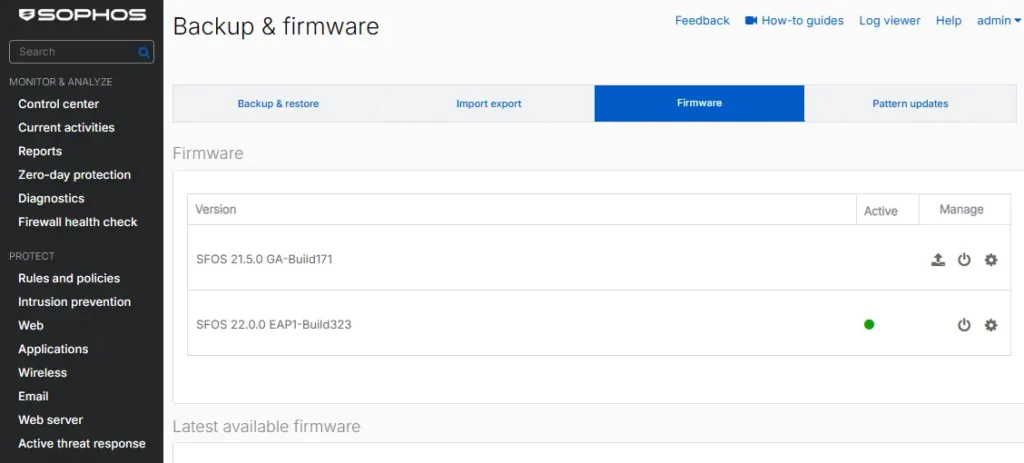Open Applications in sidebar
Viewport: 1024px width, 463px height.
click(53, 349)
